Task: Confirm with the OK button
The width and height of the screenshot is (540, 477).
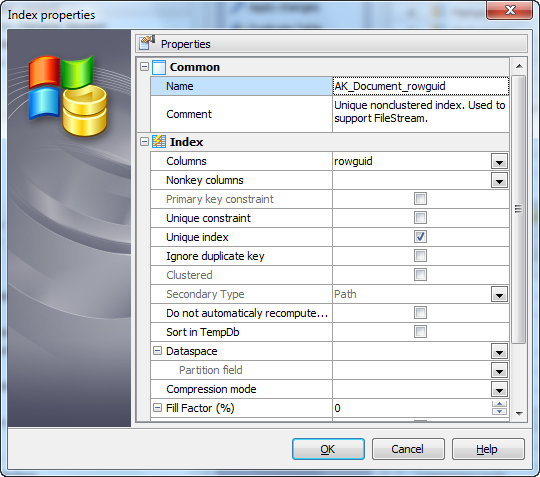Action: 328,449
